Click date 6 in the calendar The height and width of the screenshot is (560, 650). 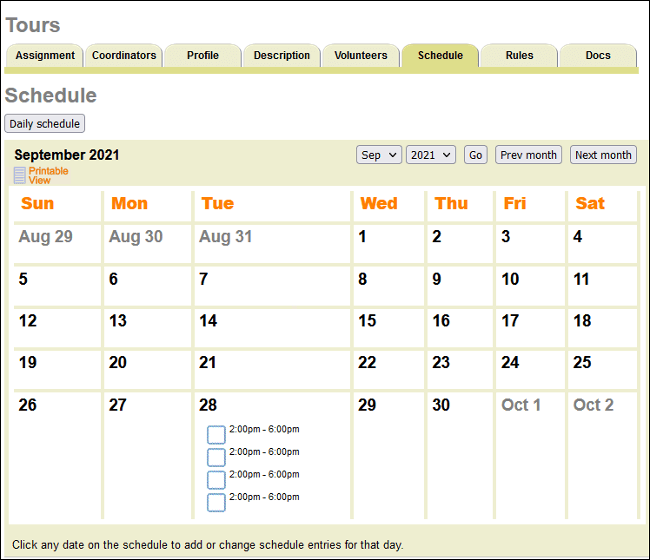pos(113,279)
